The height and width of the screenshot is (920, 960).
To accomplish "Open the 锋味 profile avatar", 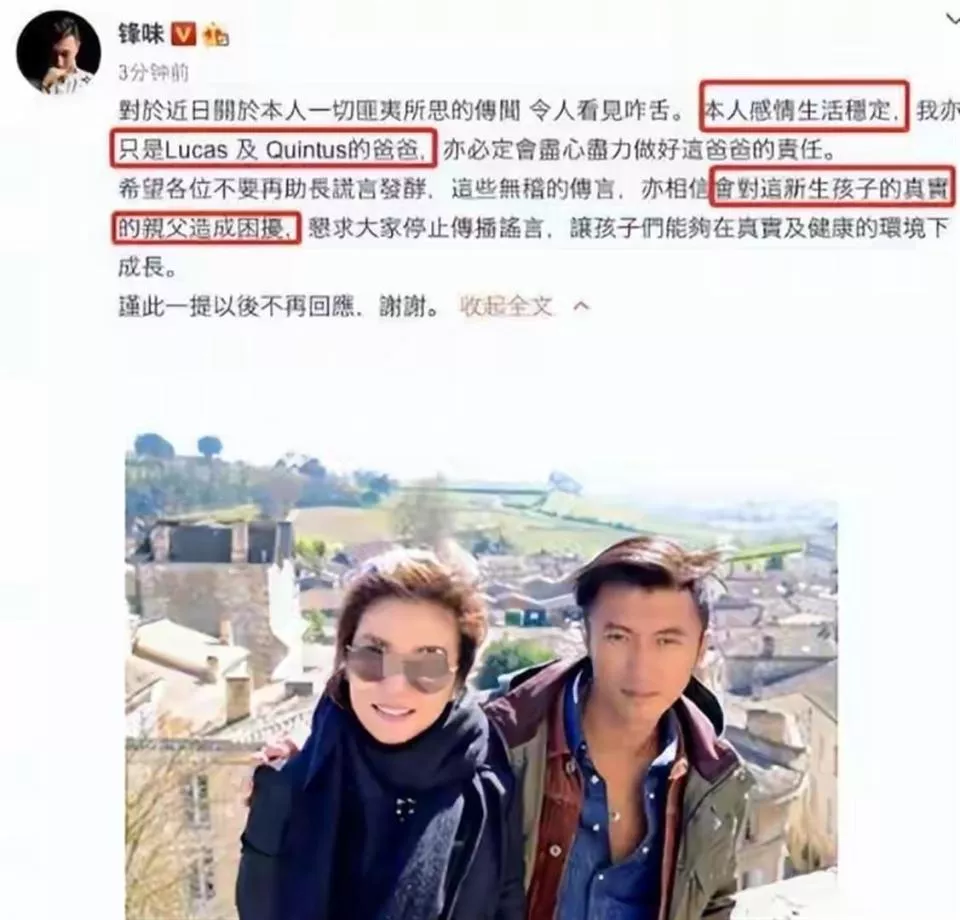I will click(x=58, y=52).
